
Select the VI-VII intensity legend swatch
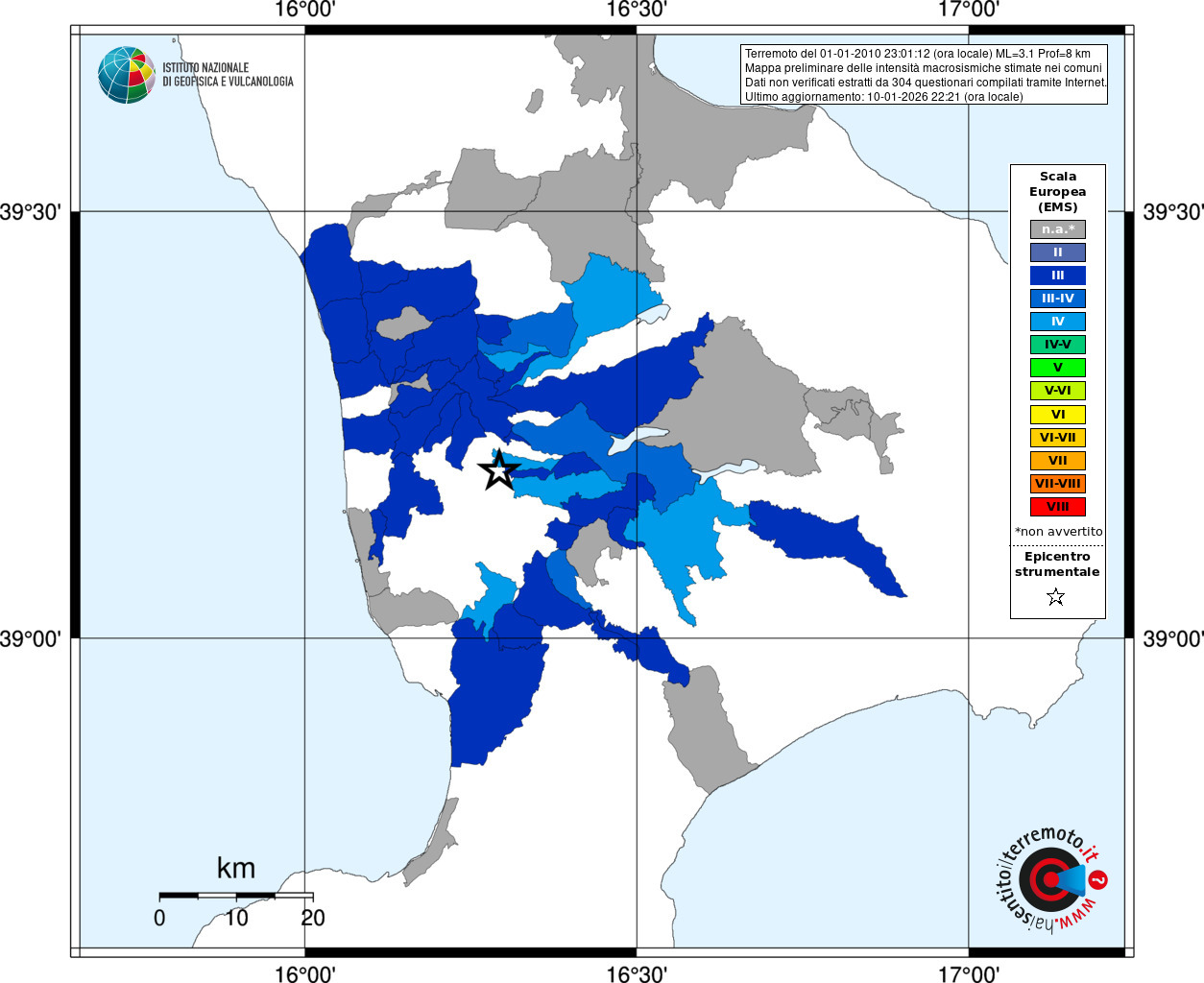1058,438
